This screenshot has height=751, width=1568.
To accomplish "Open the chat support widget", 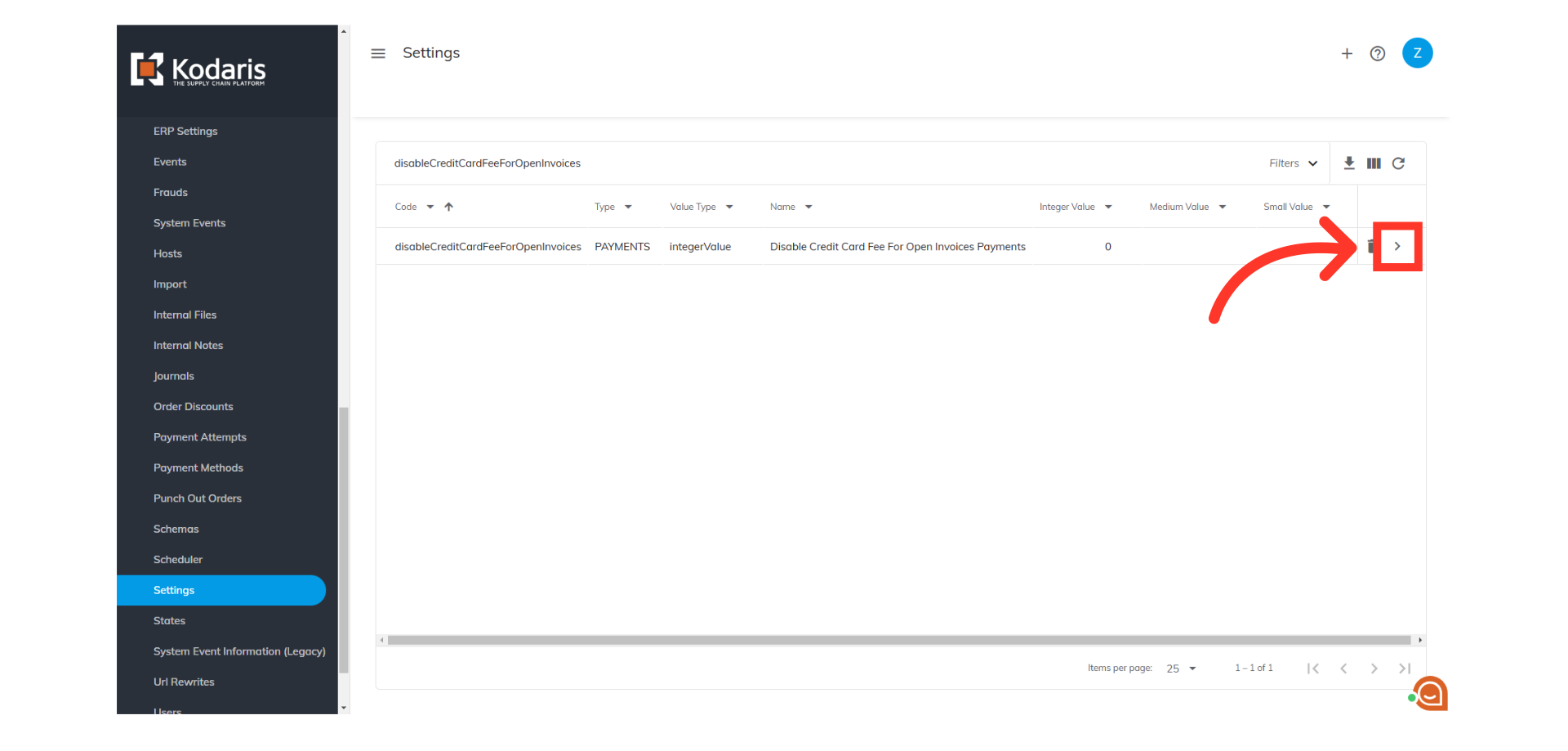I will pyautogui.click(x=1429, y=694).
